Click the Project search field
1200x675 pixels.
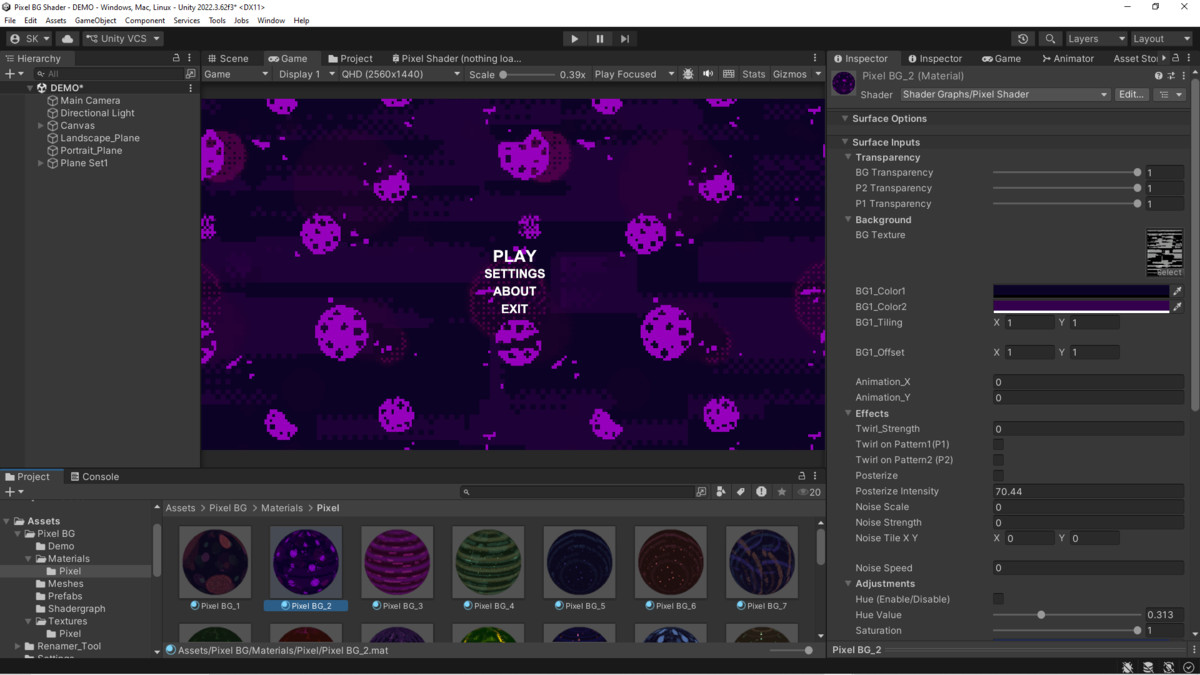pyautogui.click(x=577, y=492)
